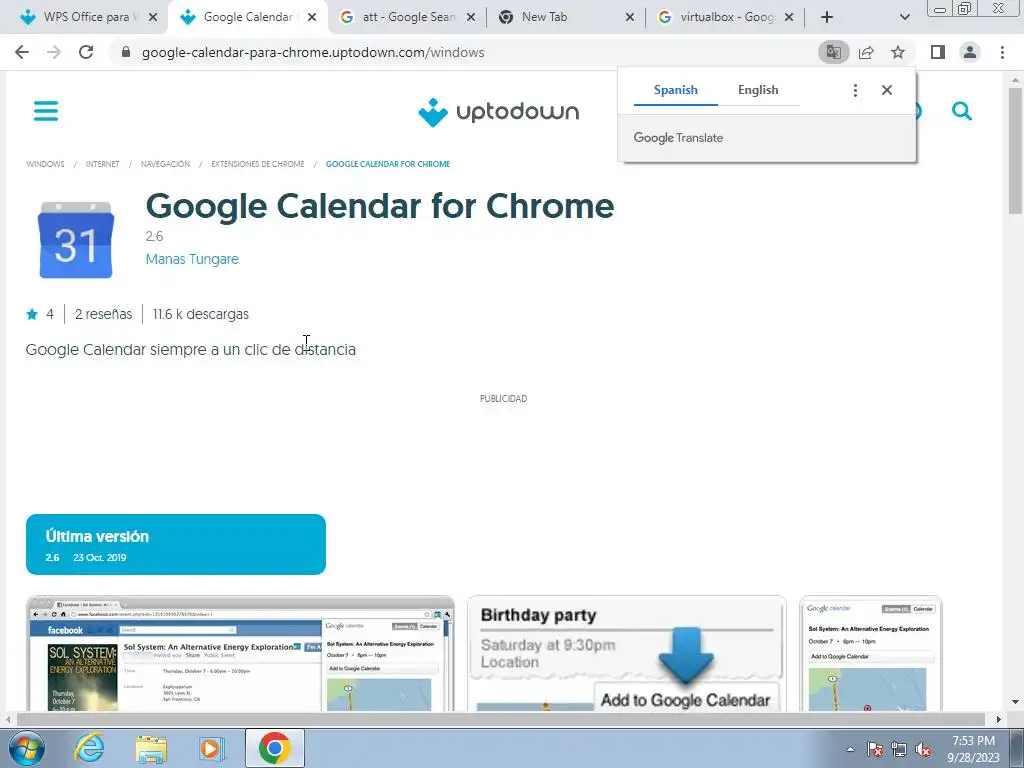1024x768 pixels.
Task: Click the forward navigation arrow
Action: point(54,52)
